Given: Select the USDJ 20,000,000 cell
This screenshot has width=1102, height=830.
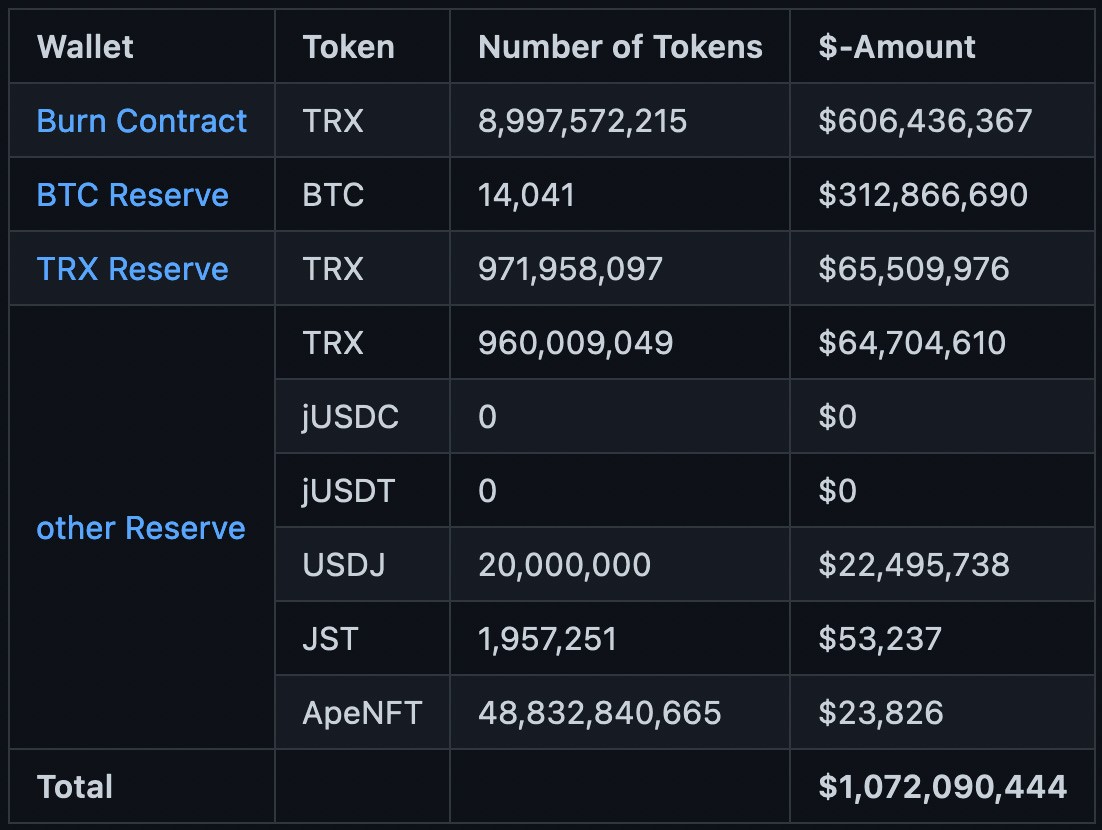Looking at the screenshot, I should pyautogui.click(x=564, y=565).
